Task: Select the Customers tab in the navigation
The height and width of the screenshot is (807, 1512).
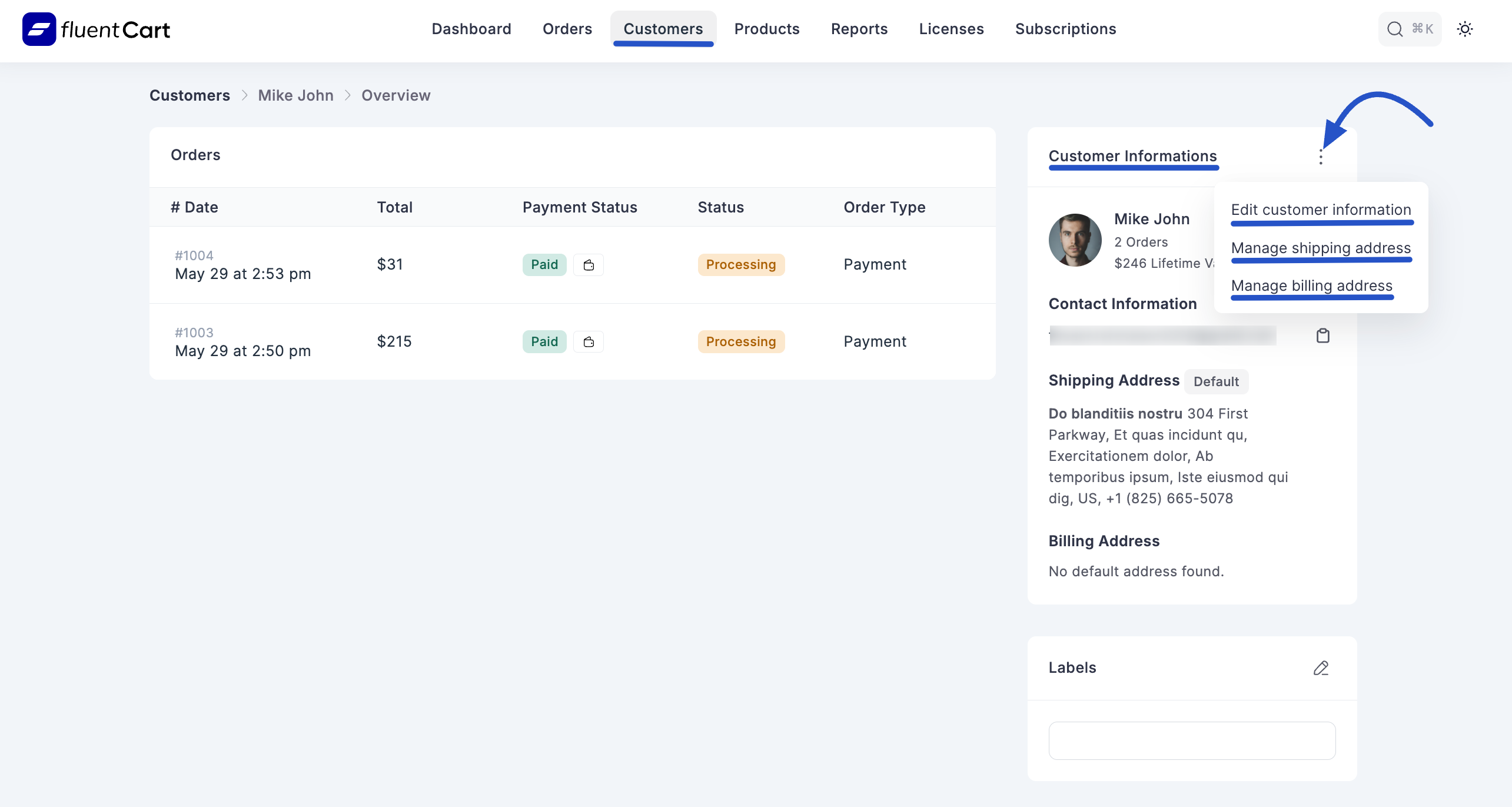Action: pyautogui.click(x=663, y=29)
